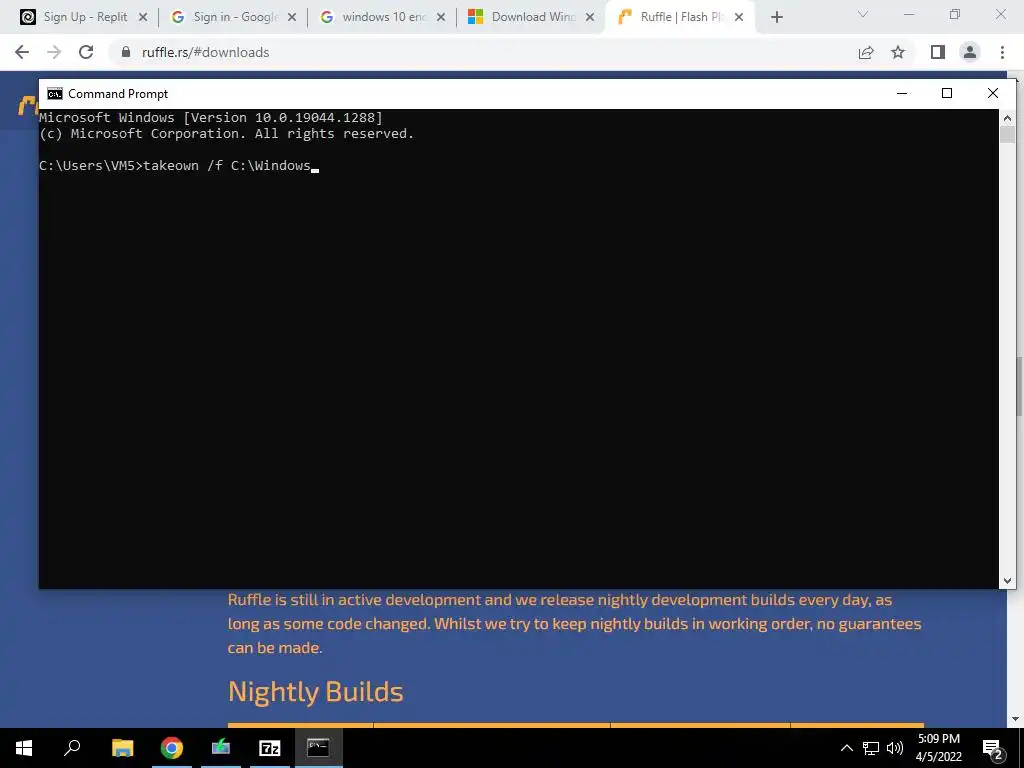1024x768 pixels.
Task: View site information lock icon
Action: click(126, 52)
